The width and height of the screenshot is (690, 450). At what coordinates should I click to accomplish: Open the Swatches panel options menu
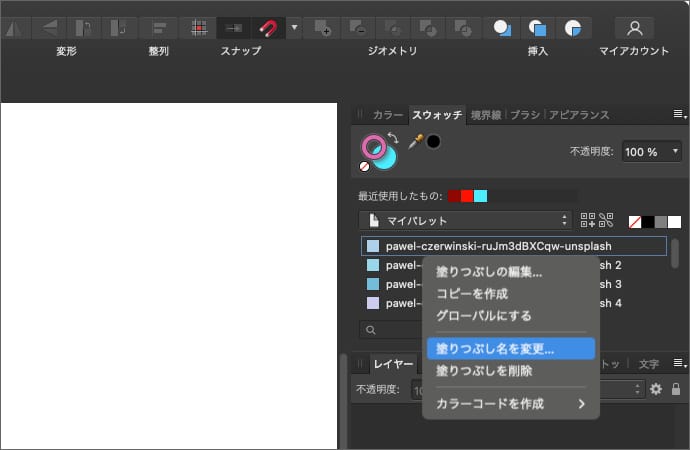coord(679,115)
